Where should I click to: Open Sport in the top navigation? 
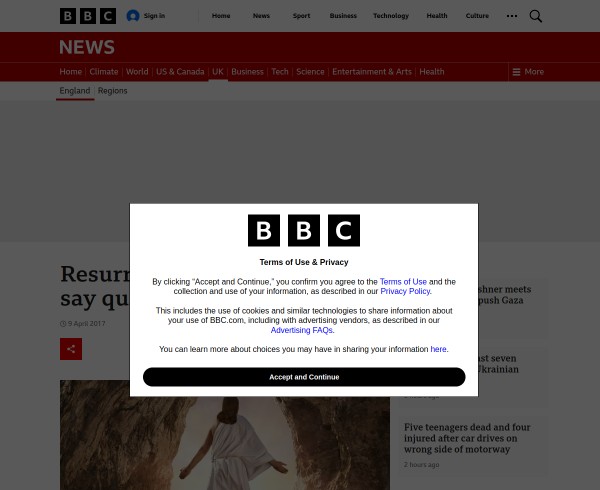tap(301, 16)
